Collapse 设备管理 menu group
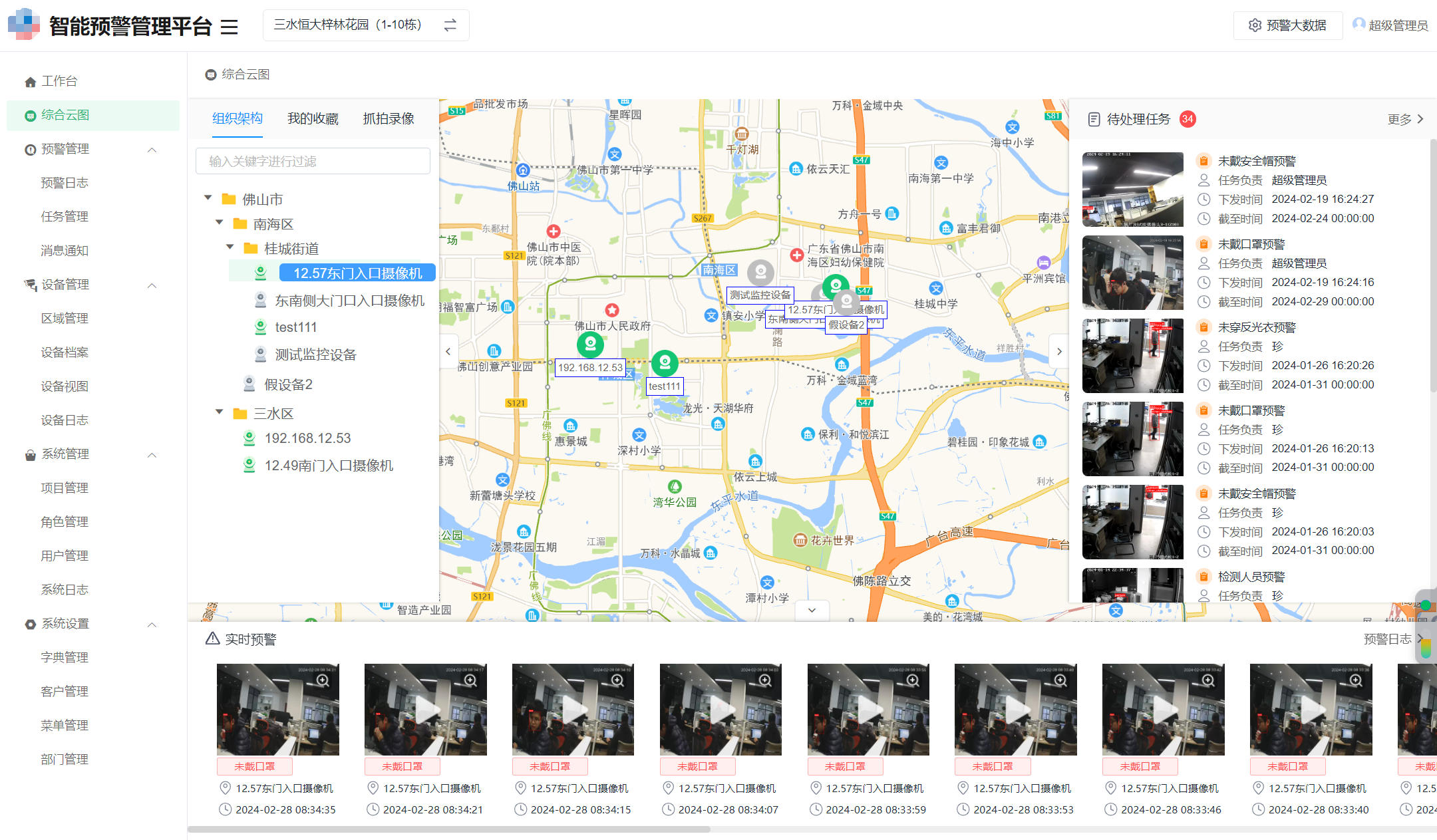The width and height of the screenshot is (1437, 840). (x=152, y=285)
